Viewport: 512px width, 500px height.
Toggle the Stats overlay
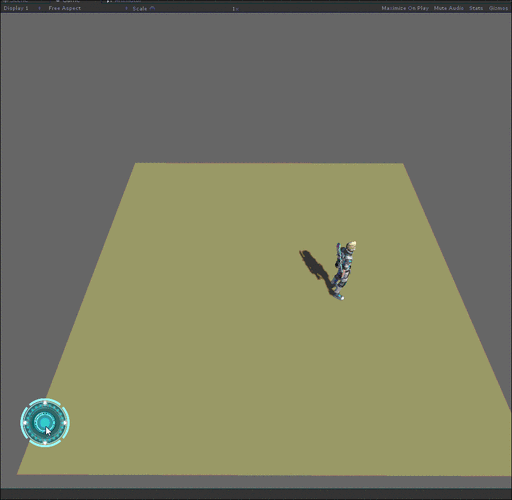tap(476, 8)
